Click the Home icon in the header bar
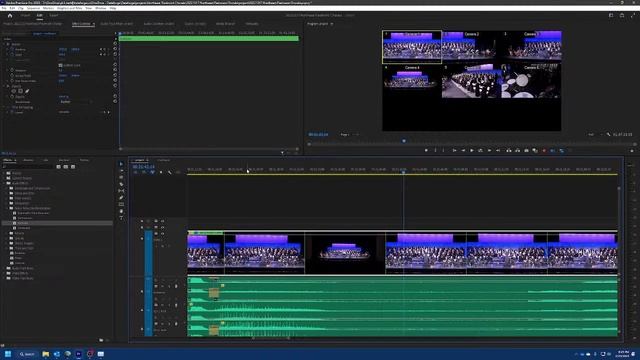The width and height of the screenshot is (640, 360). [x=10, y=16]
